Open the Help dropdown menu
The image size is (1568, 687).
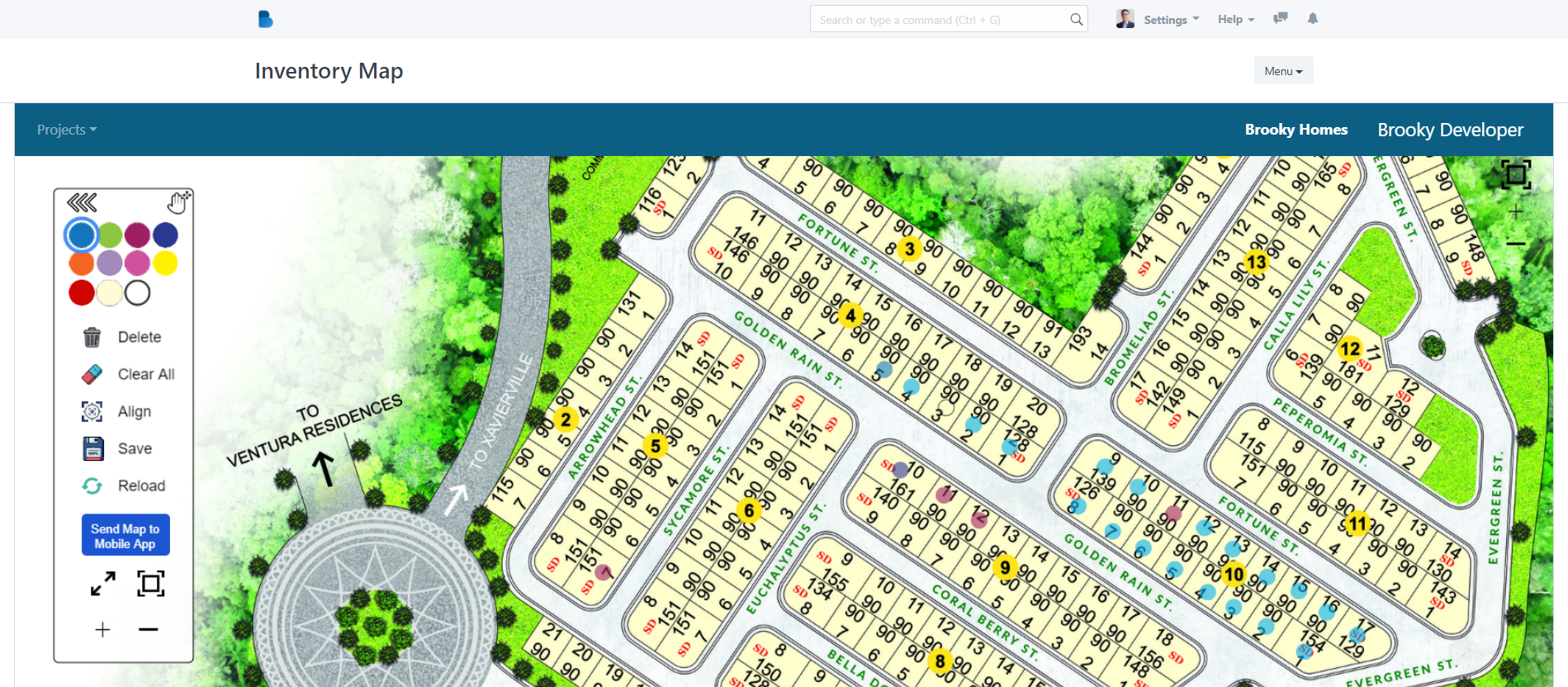pos(1235,20)
